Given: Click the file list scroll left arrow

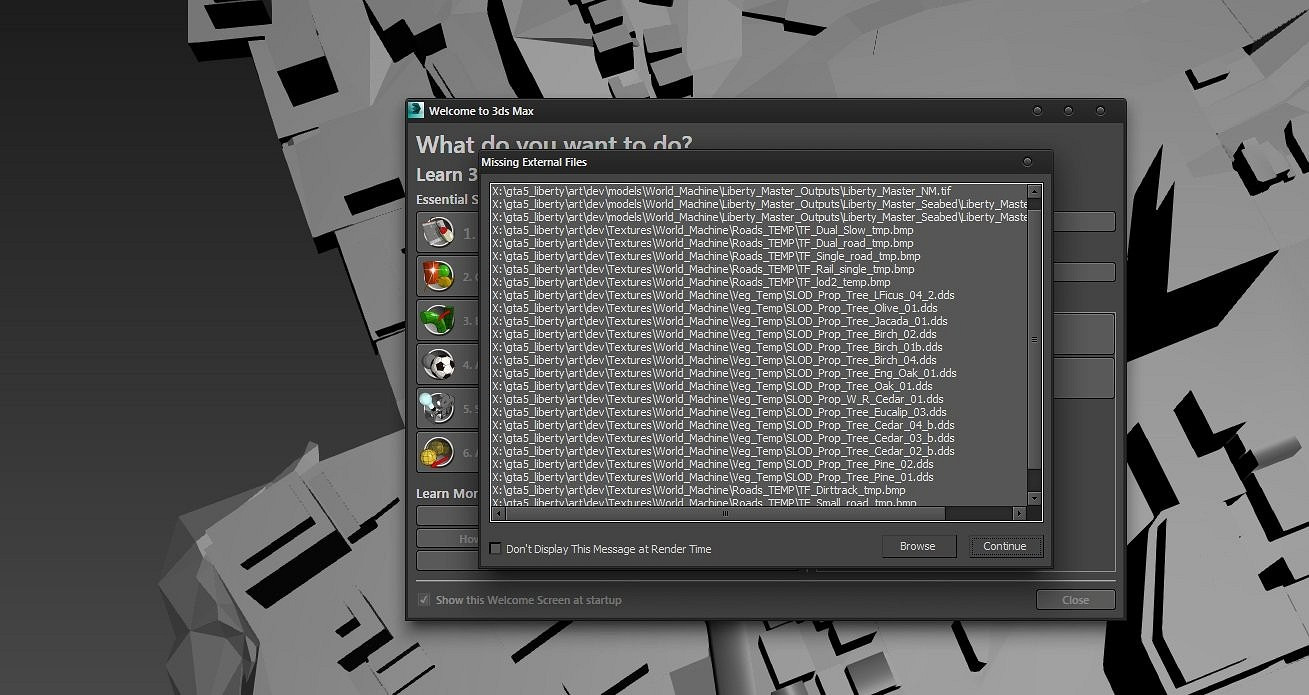Looking at the screenshot, I should [497, 514].
